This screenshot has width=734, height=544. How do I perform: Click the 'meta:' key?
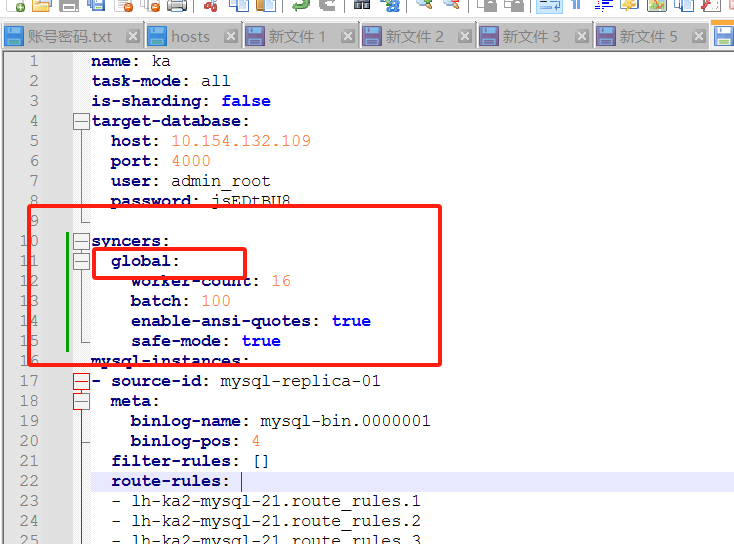tap(135, 401)
